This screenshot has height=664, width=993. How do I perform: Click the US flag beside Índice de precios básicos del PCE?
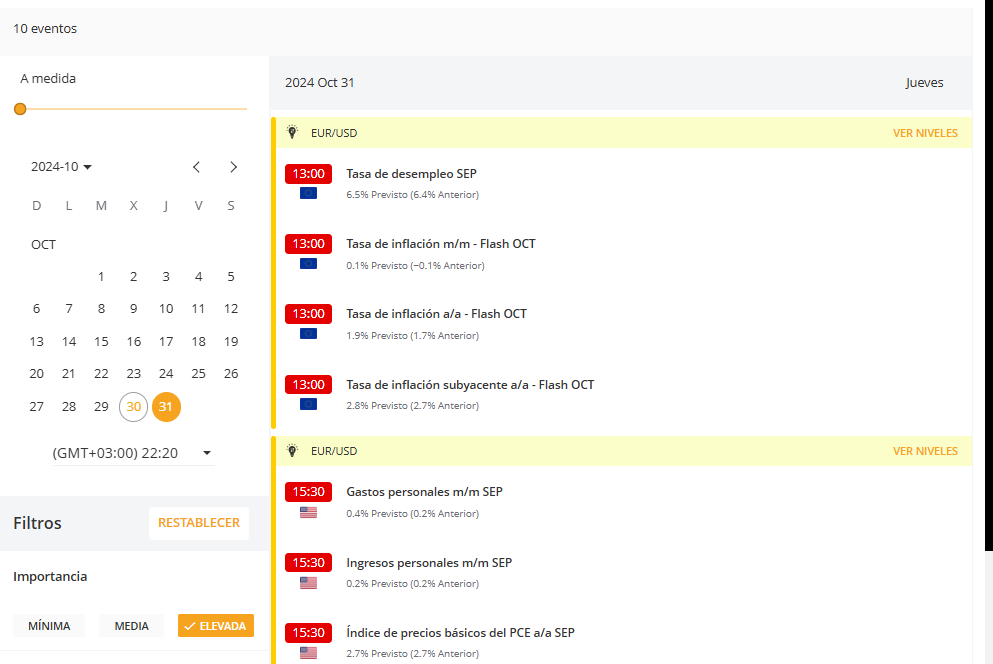tap(310, 653)
